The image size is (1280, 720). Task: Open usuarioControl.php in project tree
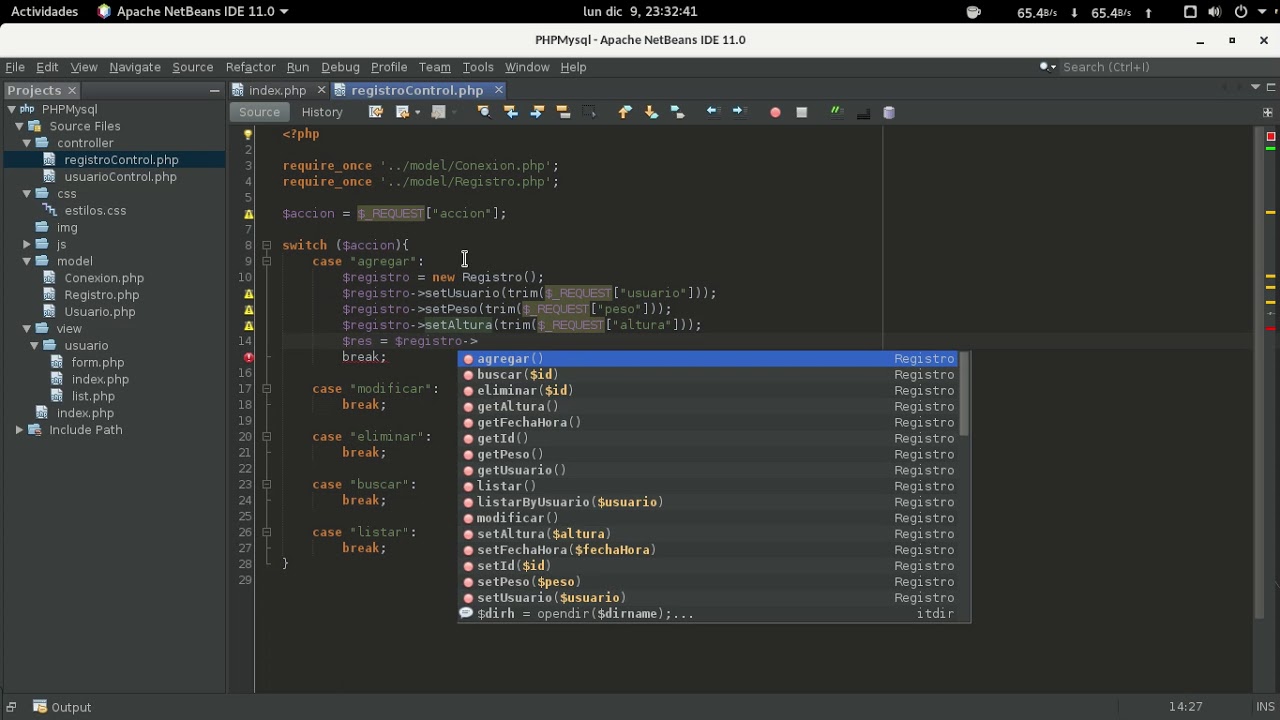coord(120,177)
